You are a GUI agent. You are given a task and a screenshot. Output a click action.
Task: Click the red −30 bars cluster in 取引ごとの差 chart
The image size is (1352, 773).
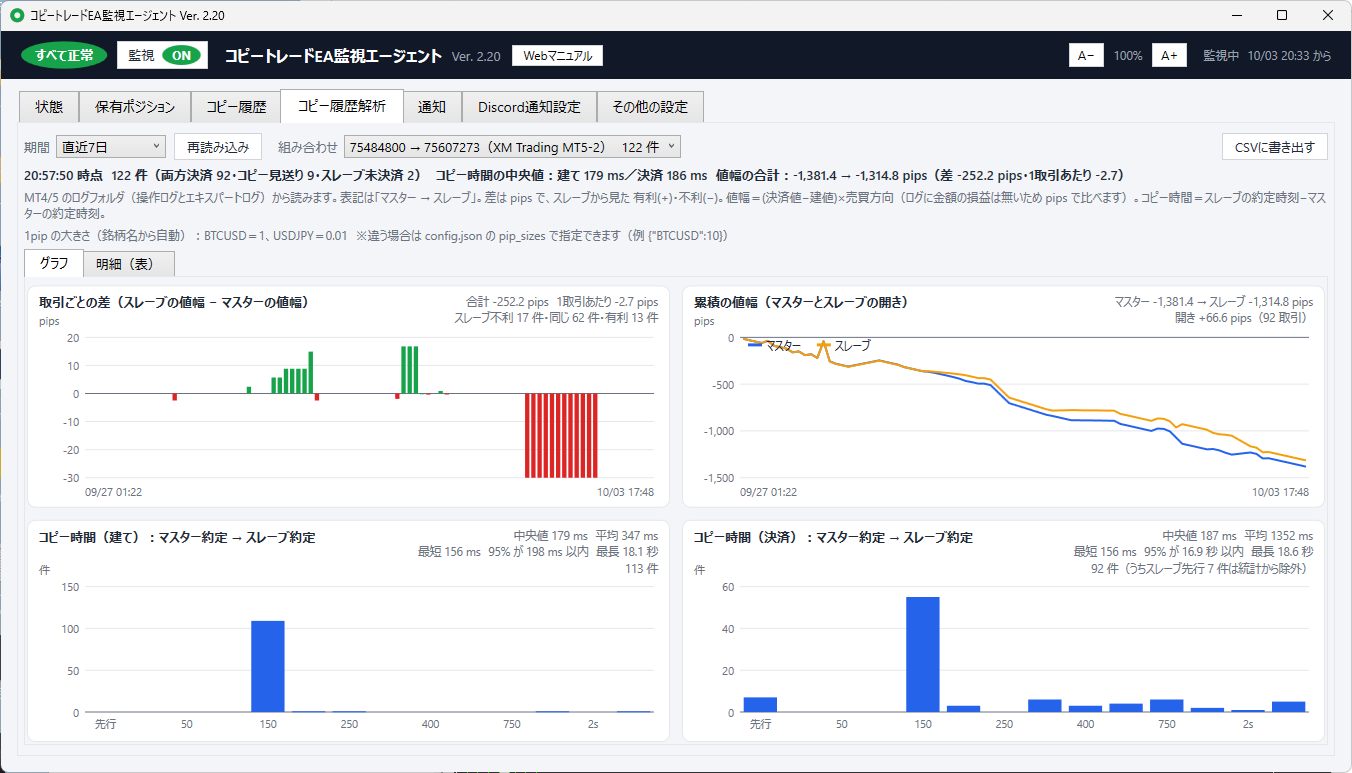pos(561,435)
